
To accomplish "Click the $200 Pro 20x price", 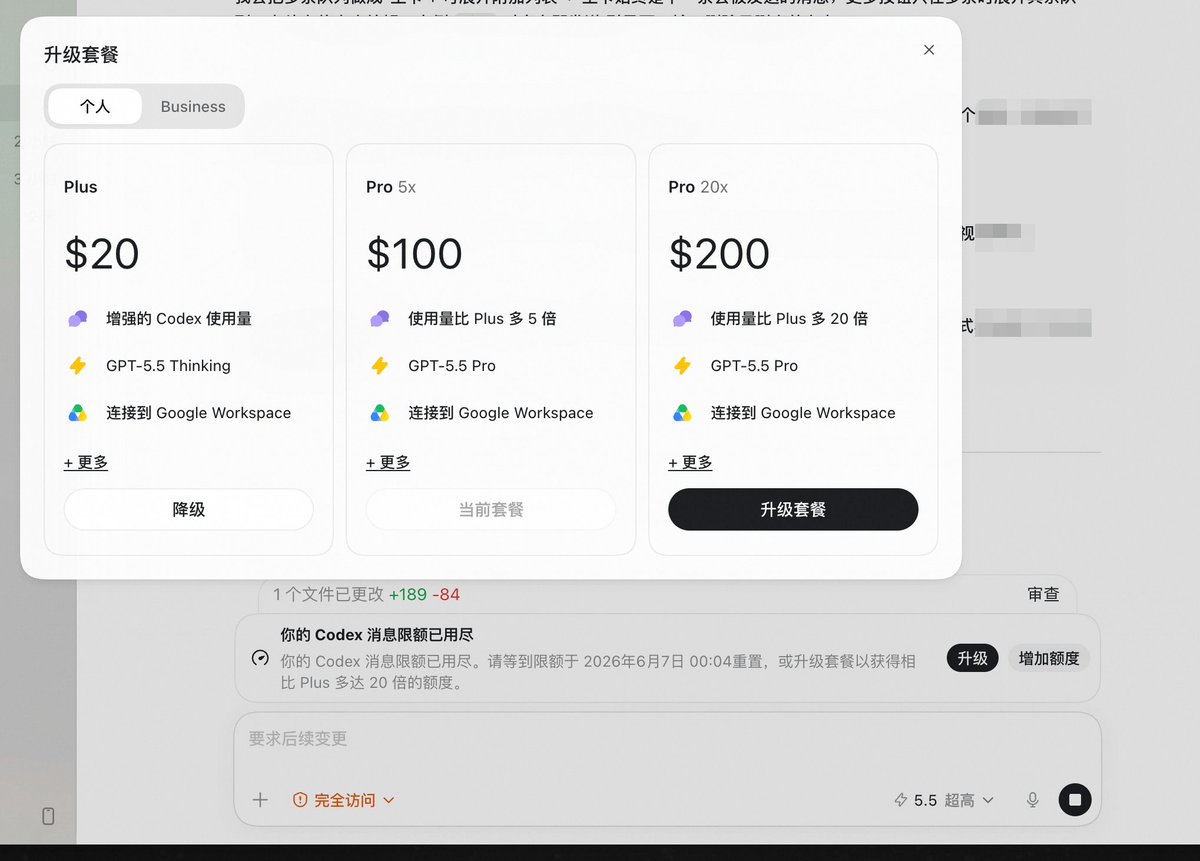I will (x=719, y=254).
